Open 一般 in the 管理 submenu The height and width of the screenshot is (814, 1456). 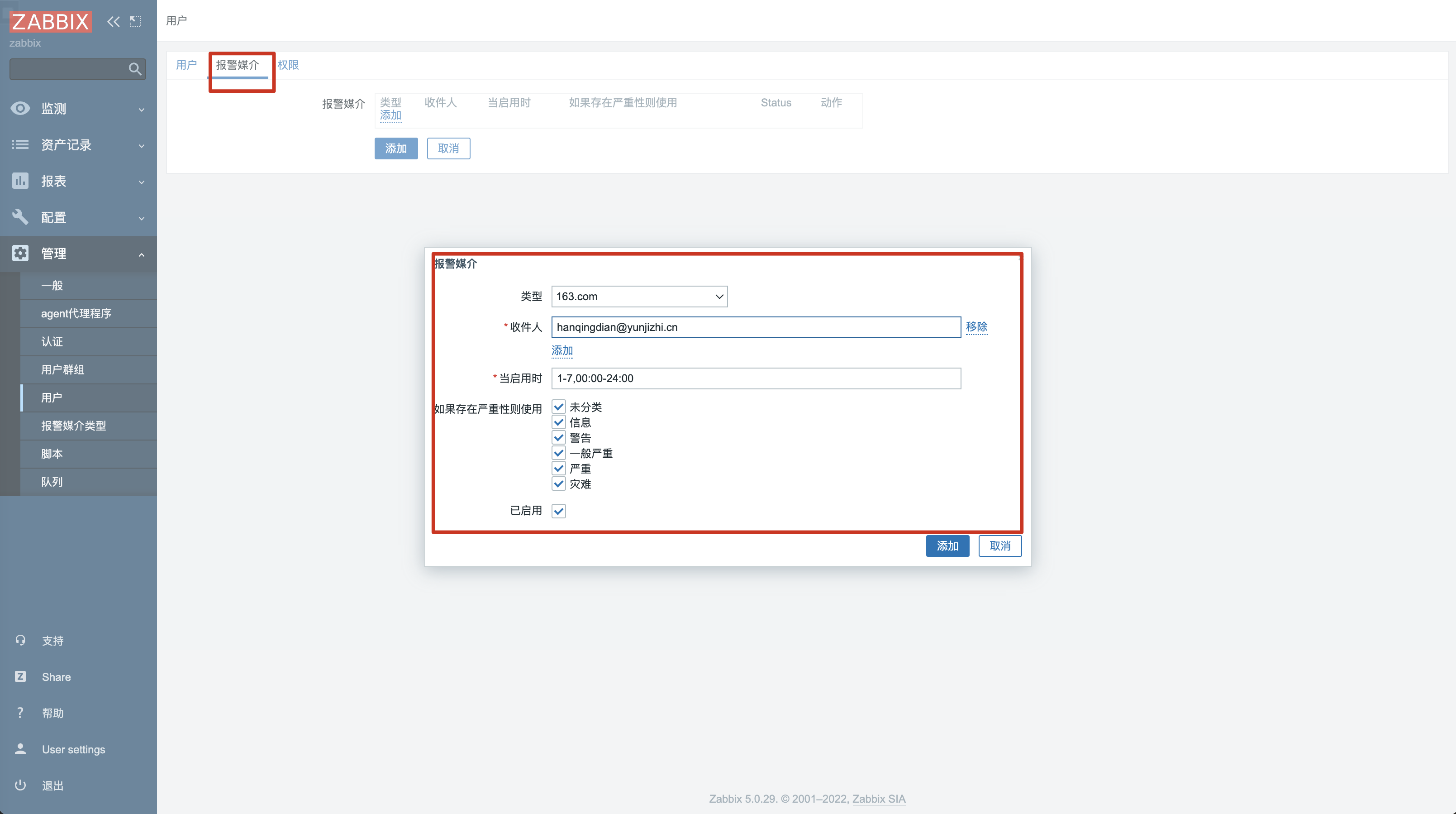pyautogui.click(x=89, y=286)
